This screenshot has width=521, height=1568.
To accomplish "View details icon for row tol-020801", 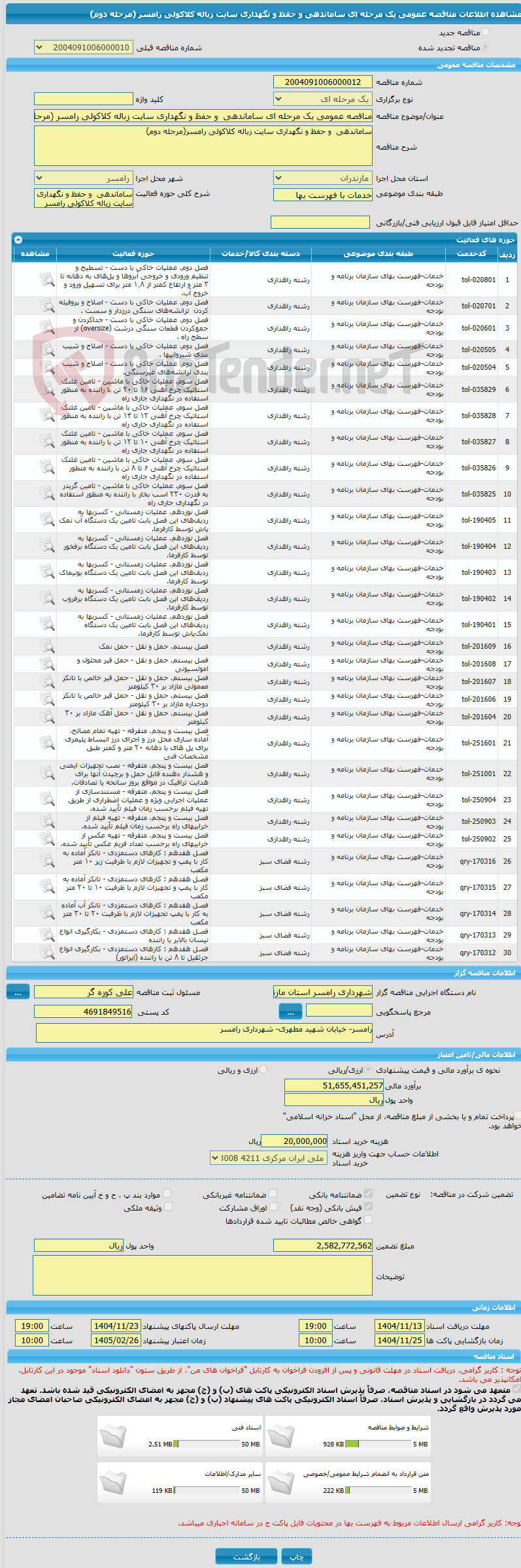I will pos(47,280).
